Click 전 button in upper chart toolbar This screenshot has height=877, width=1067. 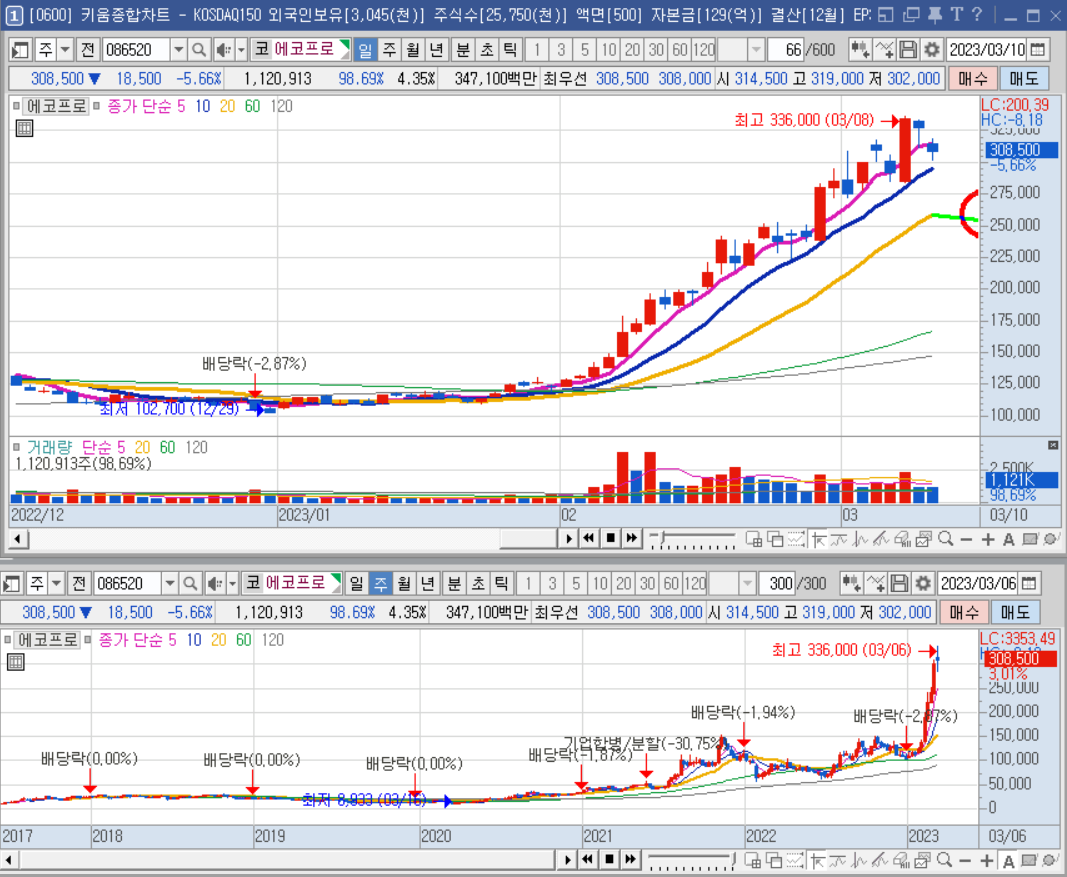[87, 50]
